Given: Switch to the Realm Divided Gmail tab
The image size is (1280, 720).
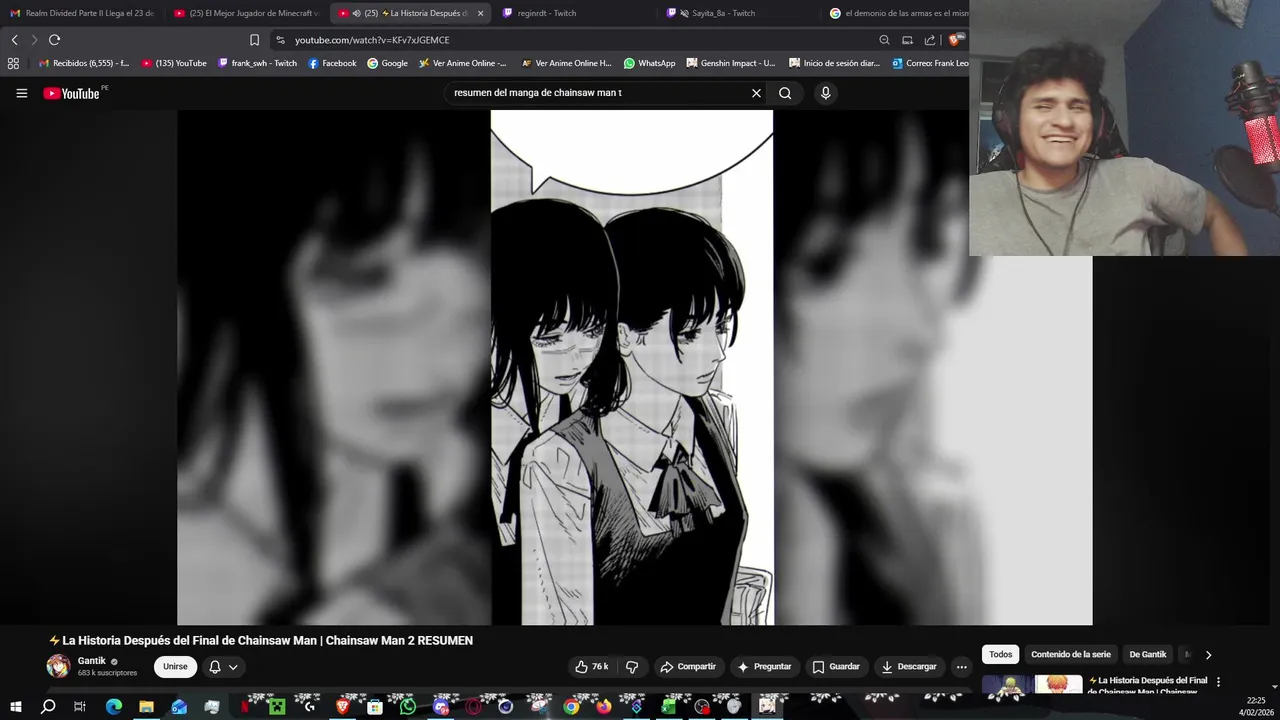Looking at the screenshot, I should coord(82,13).
